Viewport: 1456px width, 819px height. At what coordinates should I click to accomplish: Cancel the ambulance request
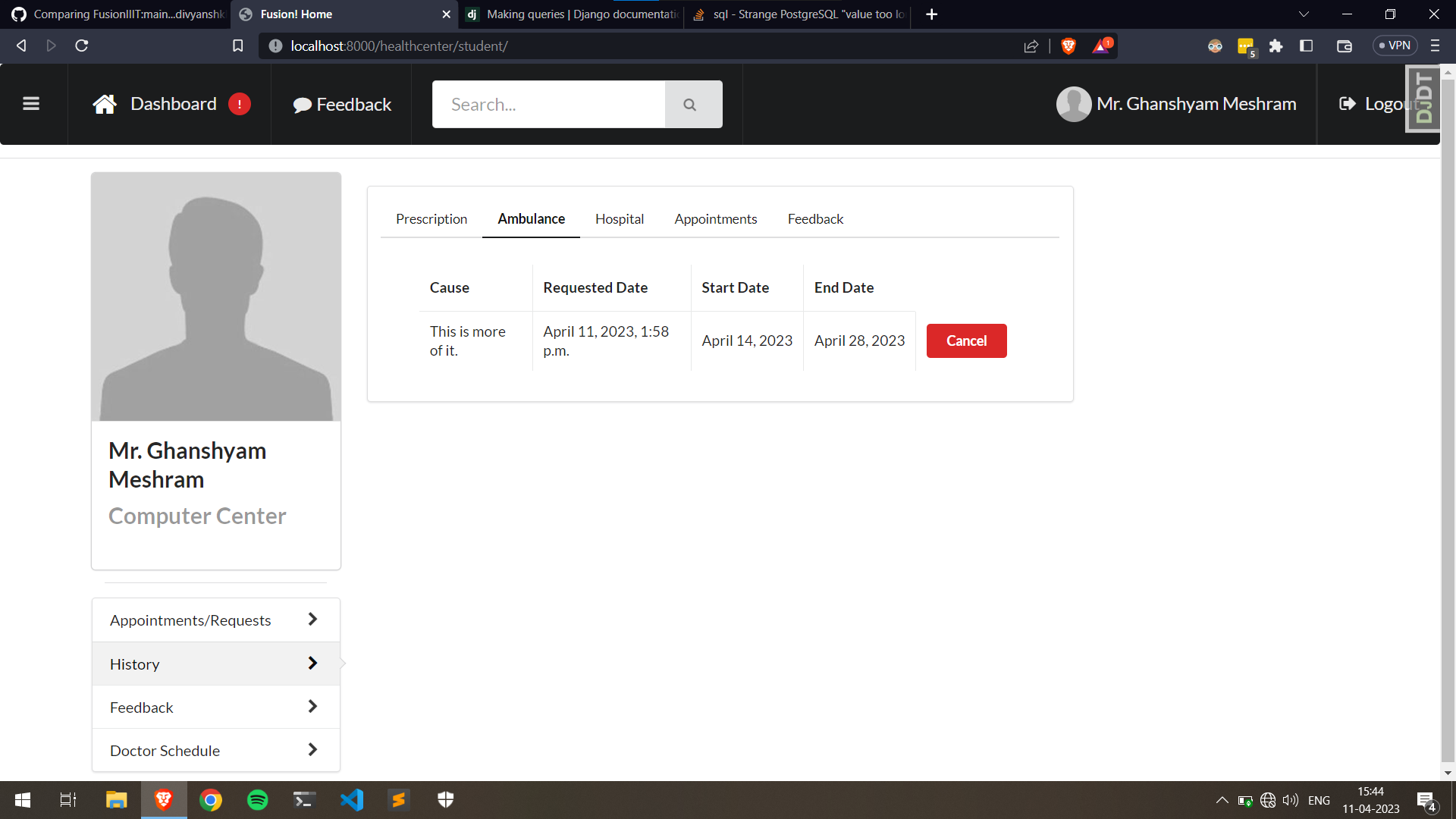coord(966,341)
